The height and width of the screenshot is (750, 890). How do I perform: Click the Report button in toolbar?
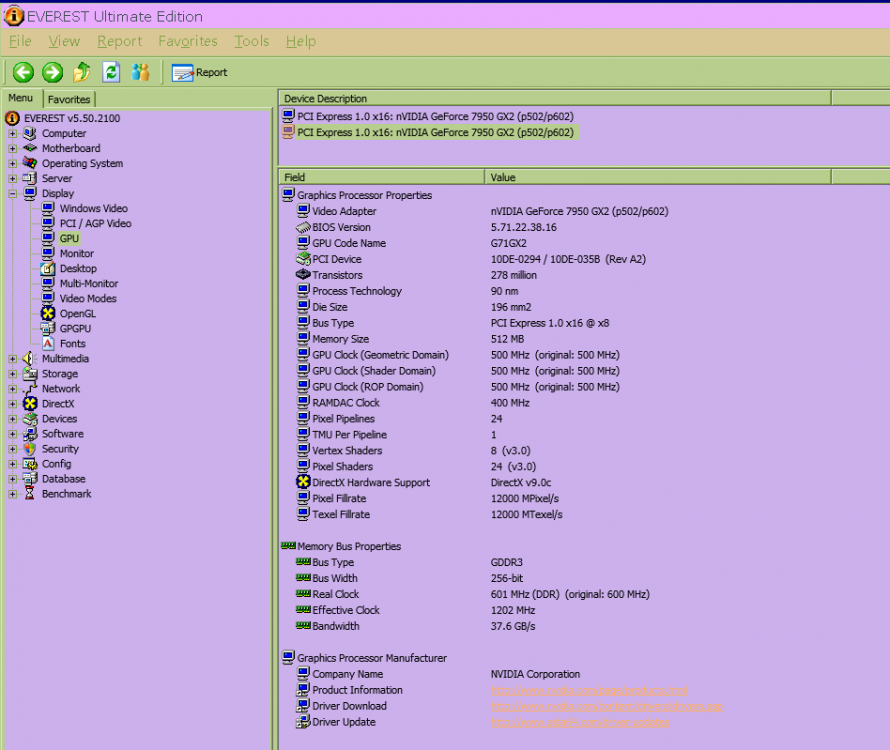click(199, 72)
